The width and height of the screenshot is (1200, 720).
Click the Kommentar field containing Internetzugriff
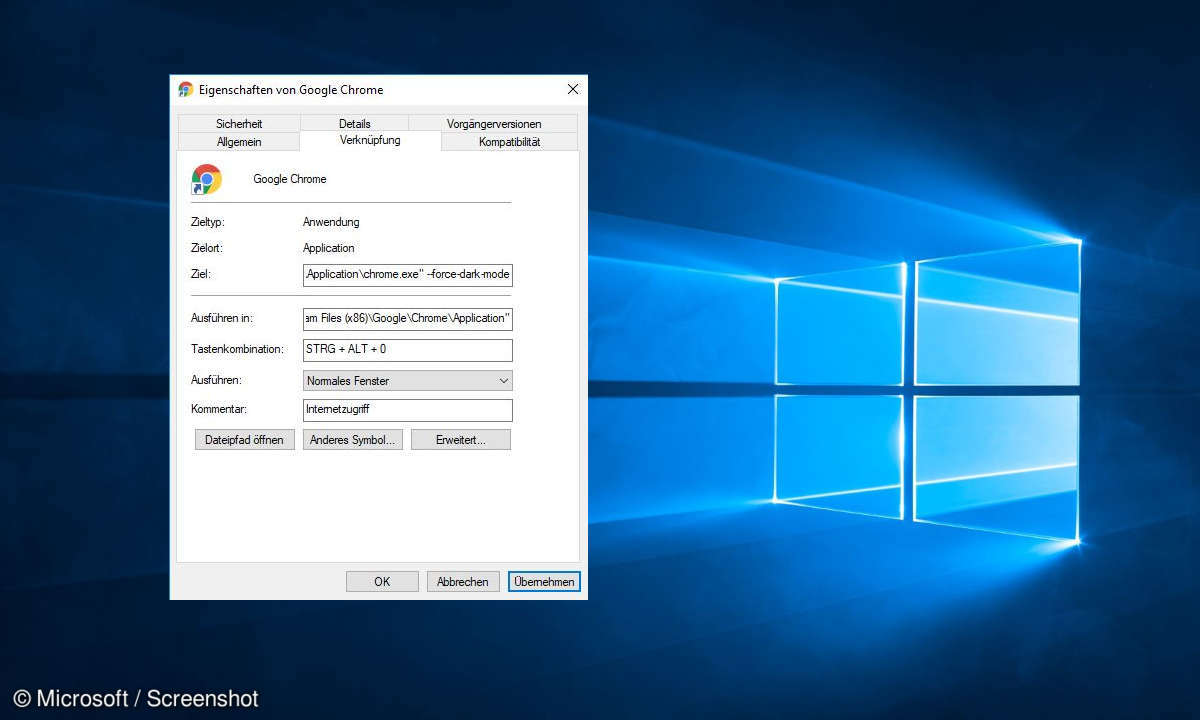(x=408, y=410)
